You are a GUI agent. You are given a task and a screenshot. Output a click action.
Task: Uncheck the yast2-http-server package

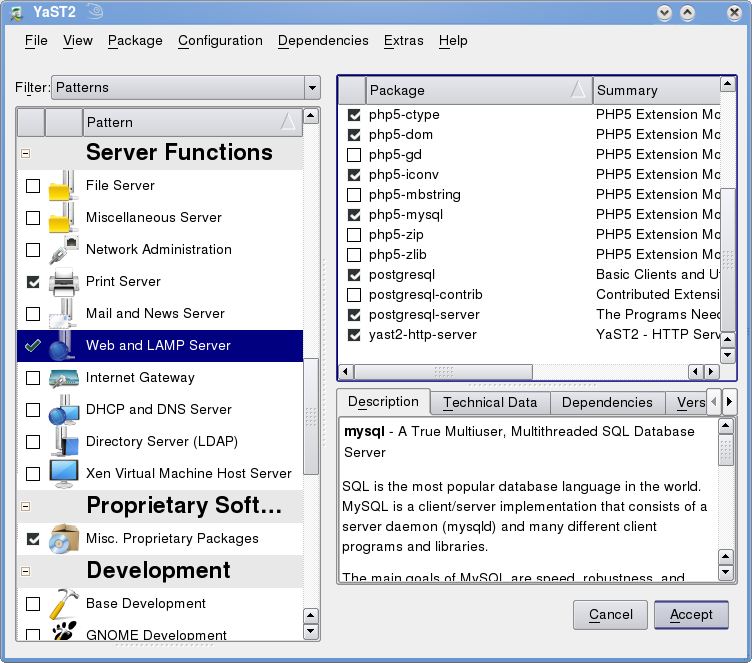click(354, 335)
